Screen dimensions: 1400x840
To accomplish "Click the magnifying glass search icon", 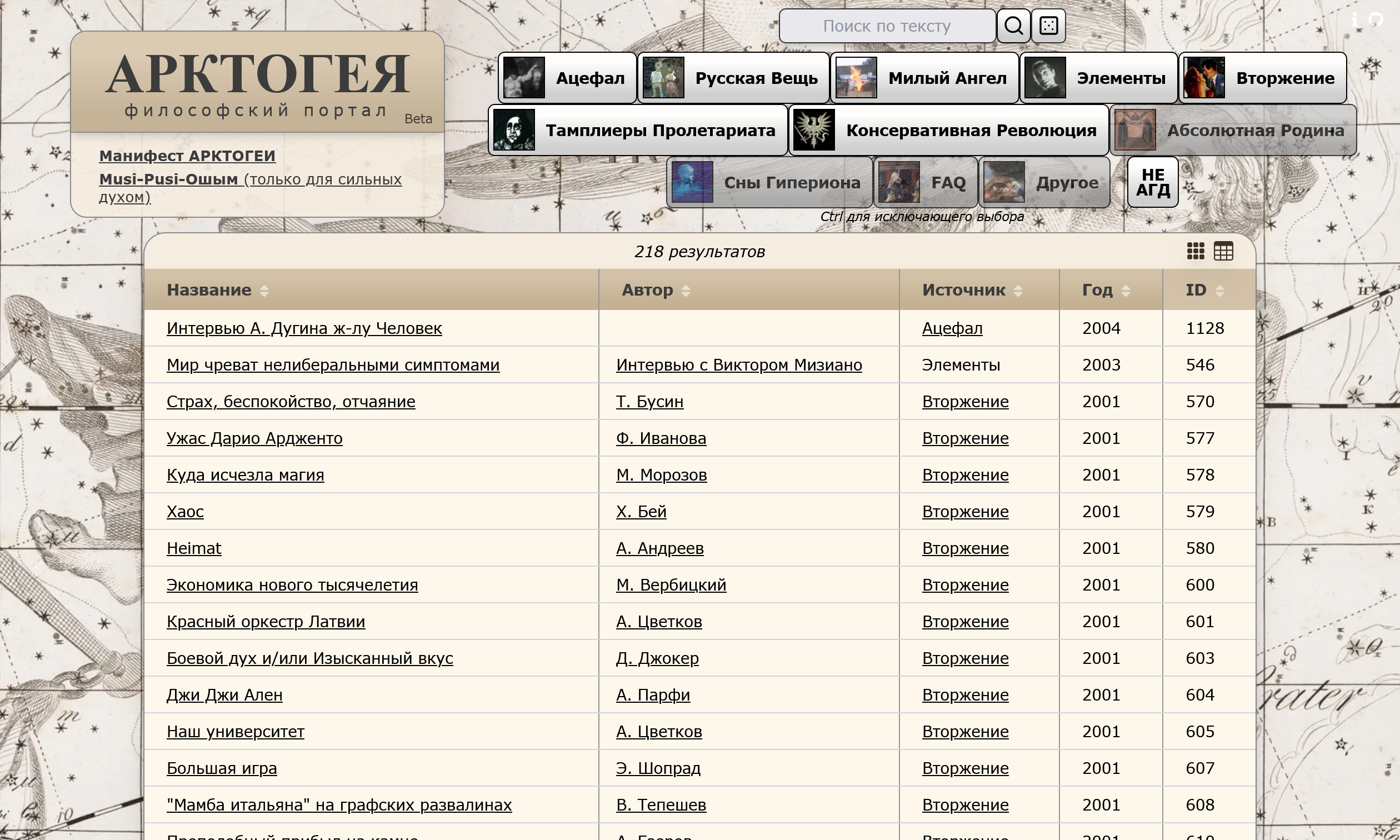I will (1013, 26).
